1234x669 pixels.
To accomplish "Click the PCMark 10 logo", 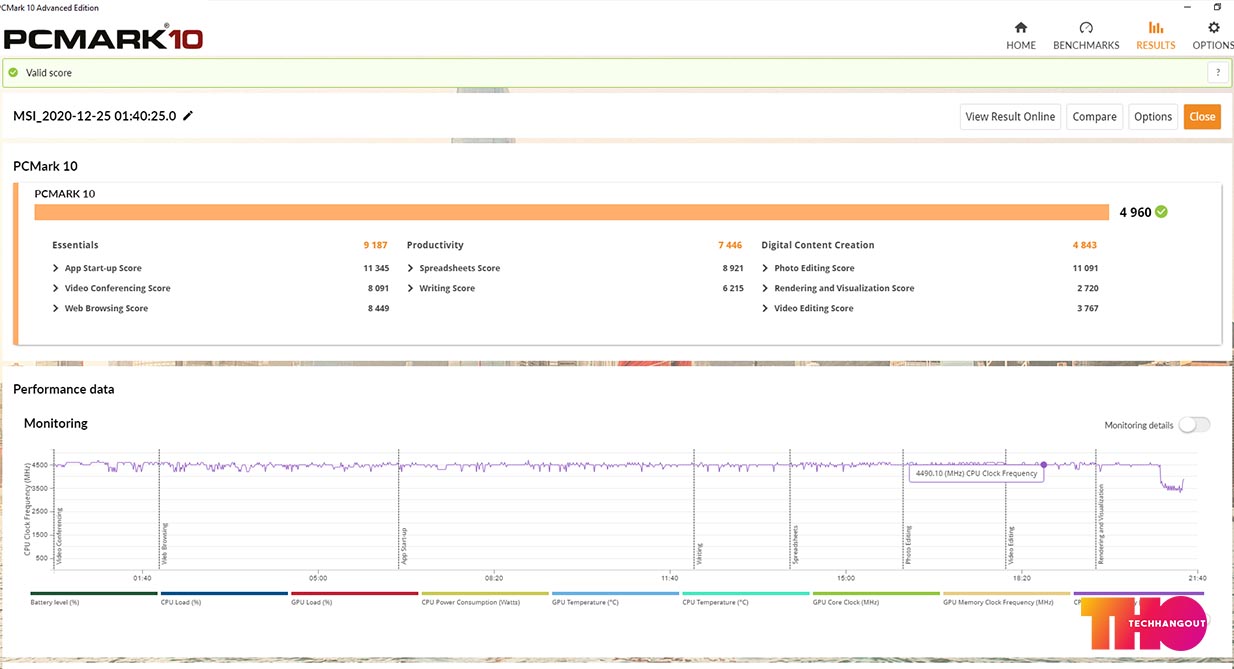I will click(103, 38).
